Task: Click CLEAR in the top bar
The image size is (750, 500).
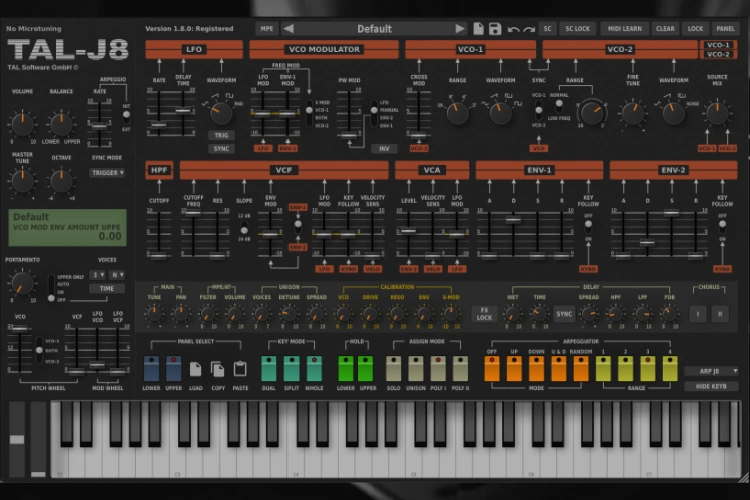Action: coord(665,29)
